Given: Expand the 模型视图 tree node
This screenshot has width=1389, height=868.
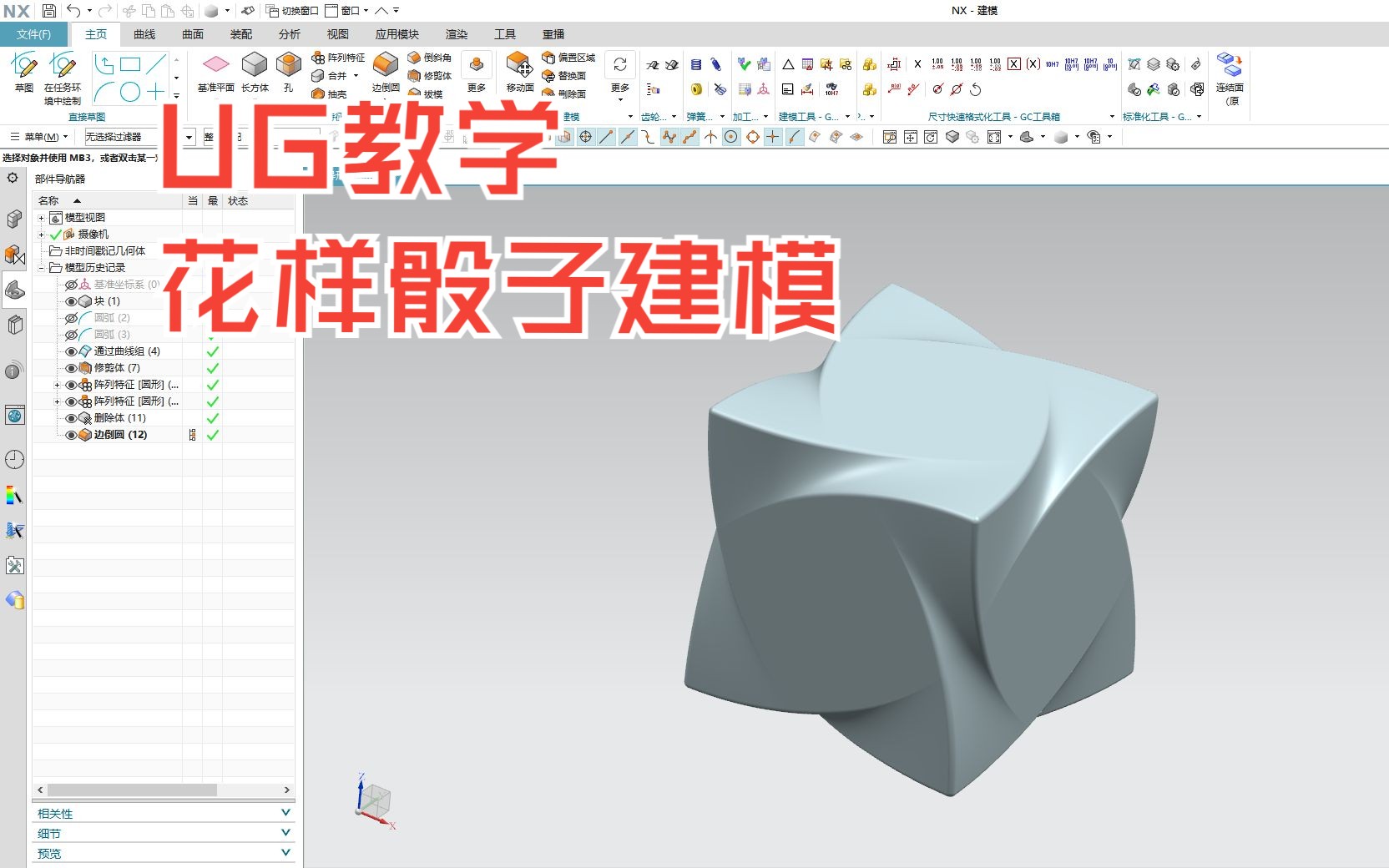Looking at the screenshot, I should [40, 217].
